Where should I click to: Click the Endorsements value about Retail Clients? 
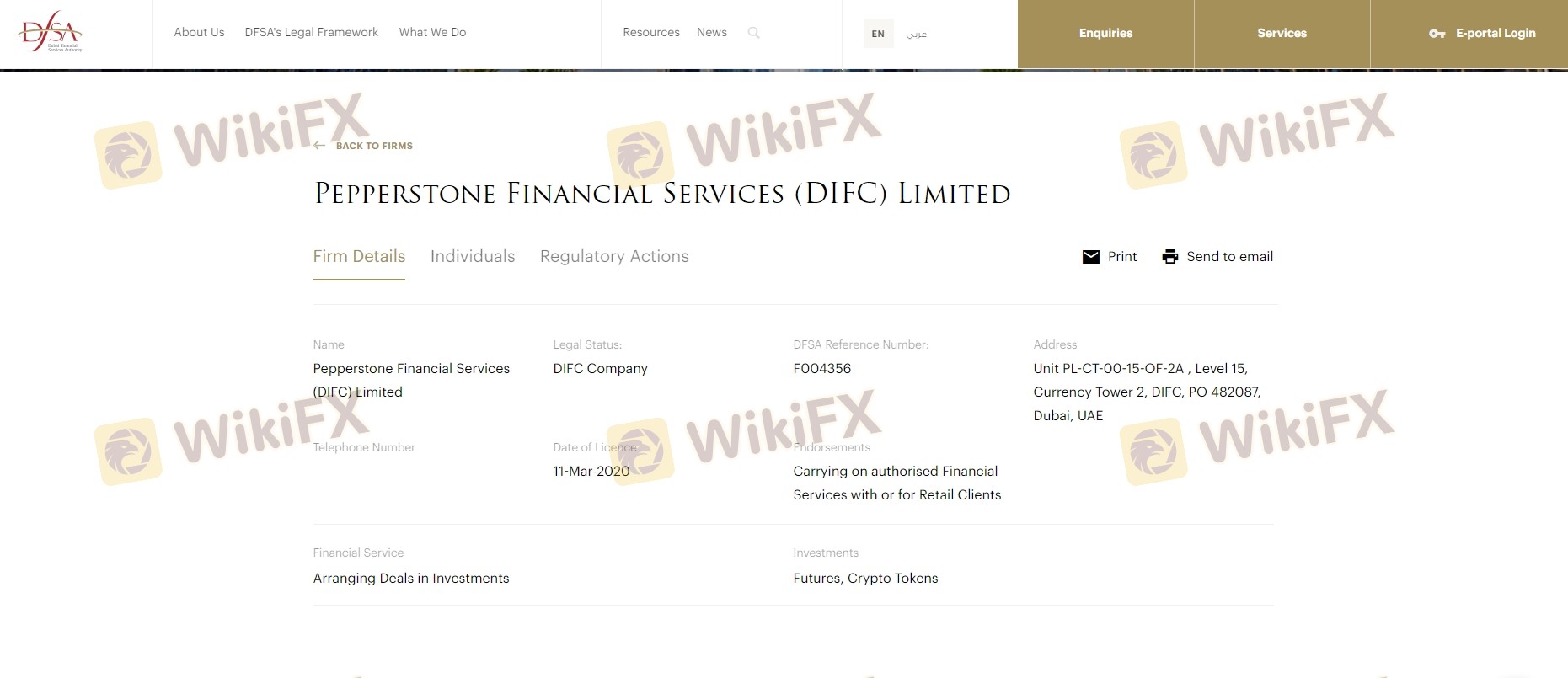coord(897,483)
